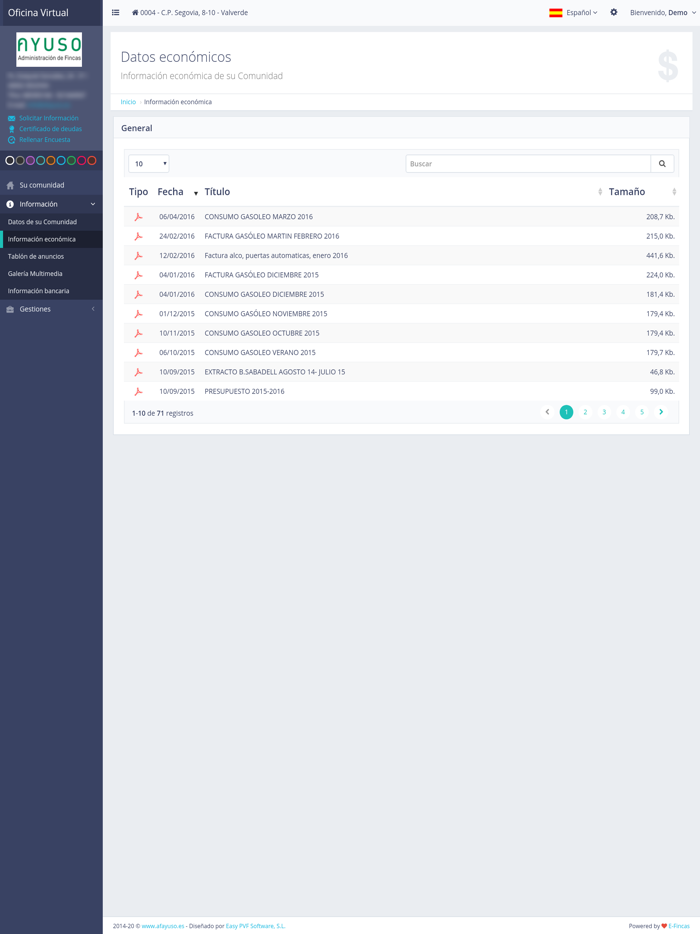
Task: Focus the Buscar search field
Action: click(528, 164)
